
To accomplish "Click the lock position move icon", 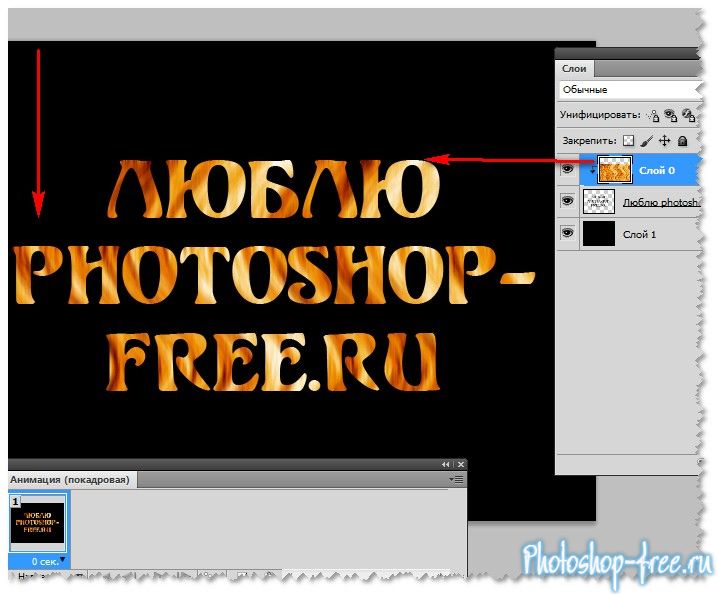I will [x=664, y=141].
